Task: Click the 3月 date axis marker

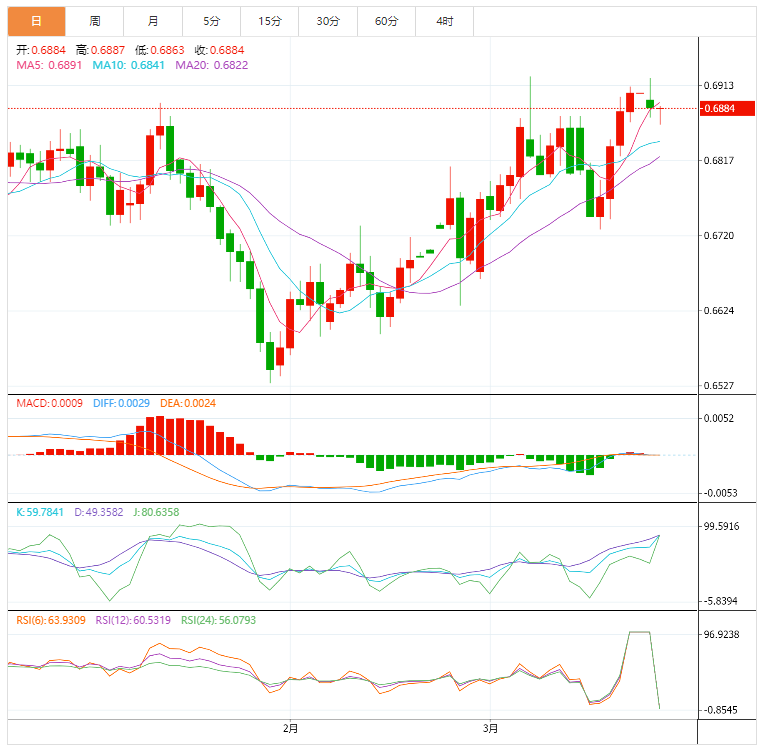Action: pos(490,729)
